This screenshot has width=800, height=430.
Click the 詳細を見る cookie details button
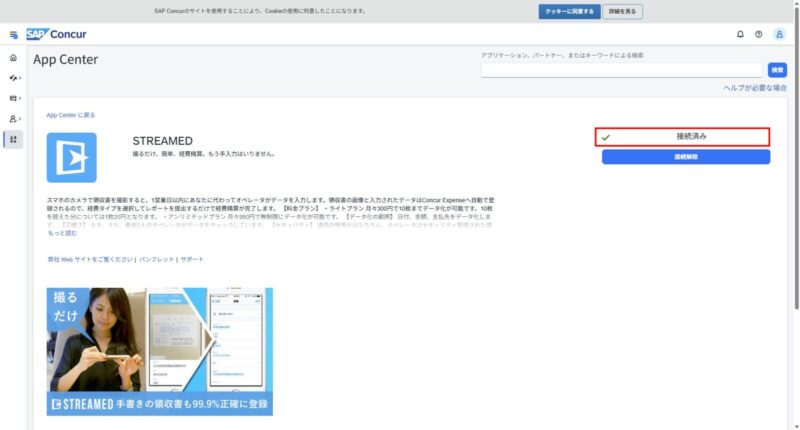(x=622, y=11)
